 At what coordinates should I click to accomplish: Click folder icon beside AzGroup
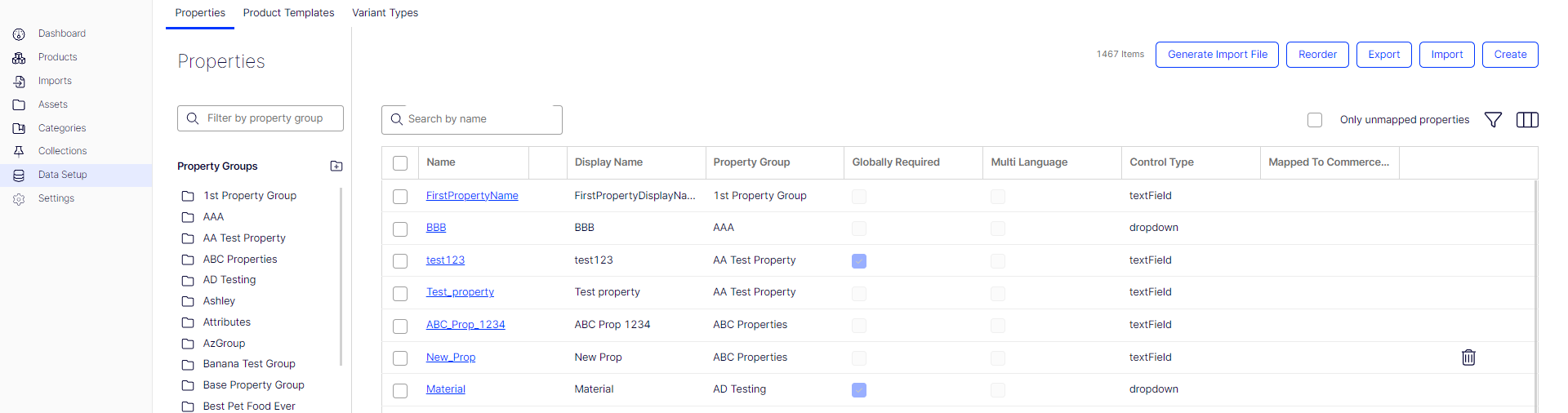[188, 344]
